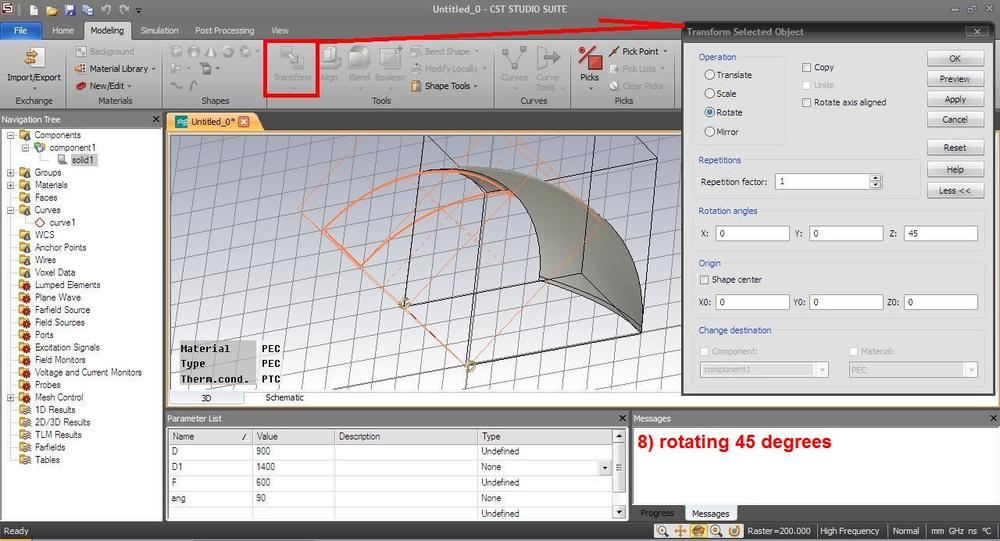Select the Mirror operation radio button
Viewport: 1000px width, 541px height.
(709, 131)
